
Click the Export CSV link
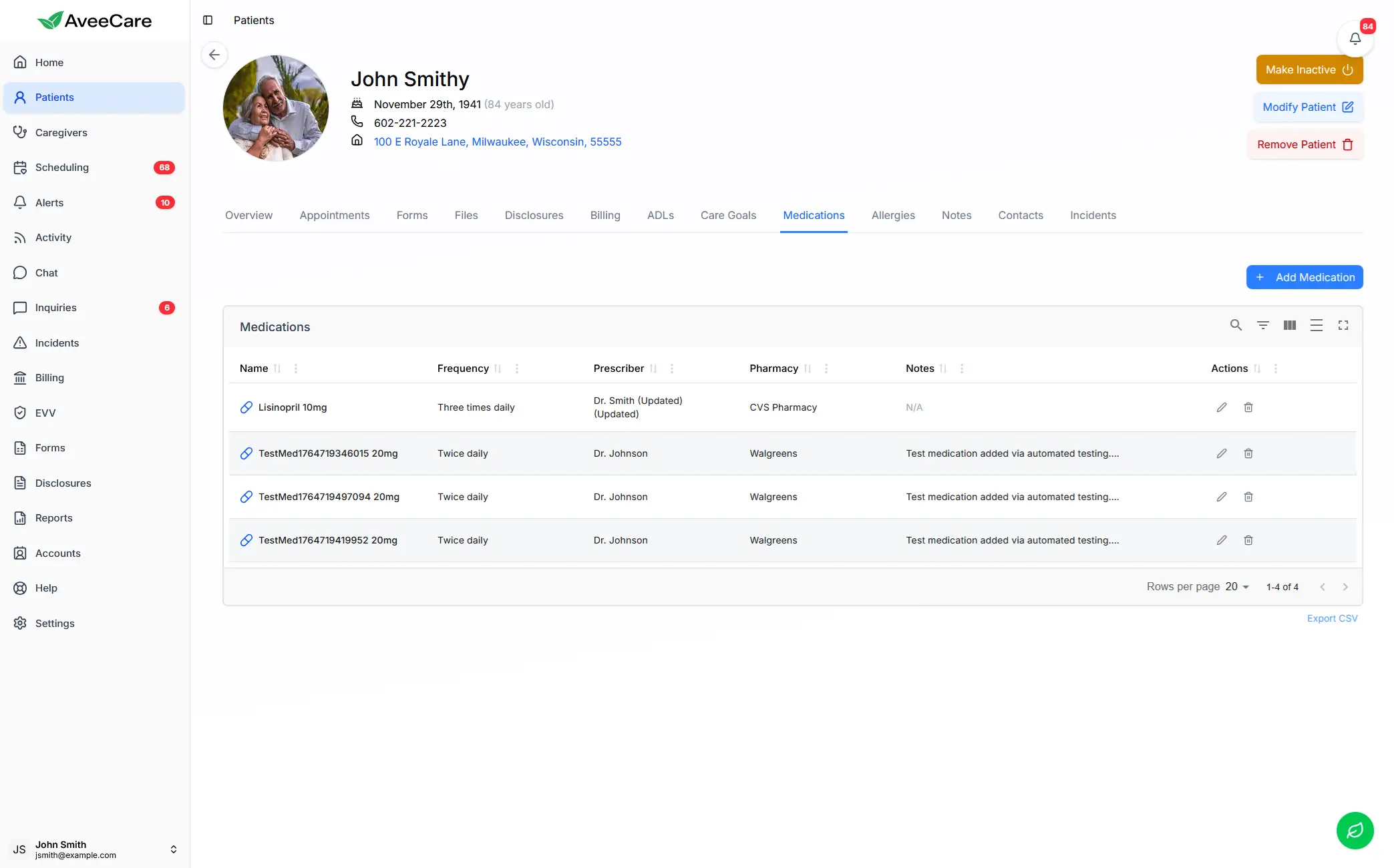pyautogui.click(x=1332, y=618)
